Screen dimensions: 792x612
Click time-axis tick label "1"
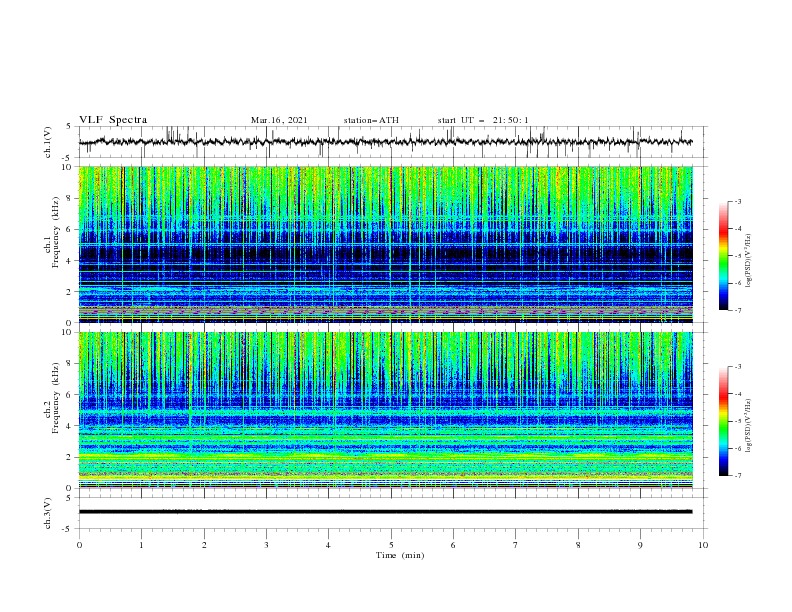click(x=141, y=545)
